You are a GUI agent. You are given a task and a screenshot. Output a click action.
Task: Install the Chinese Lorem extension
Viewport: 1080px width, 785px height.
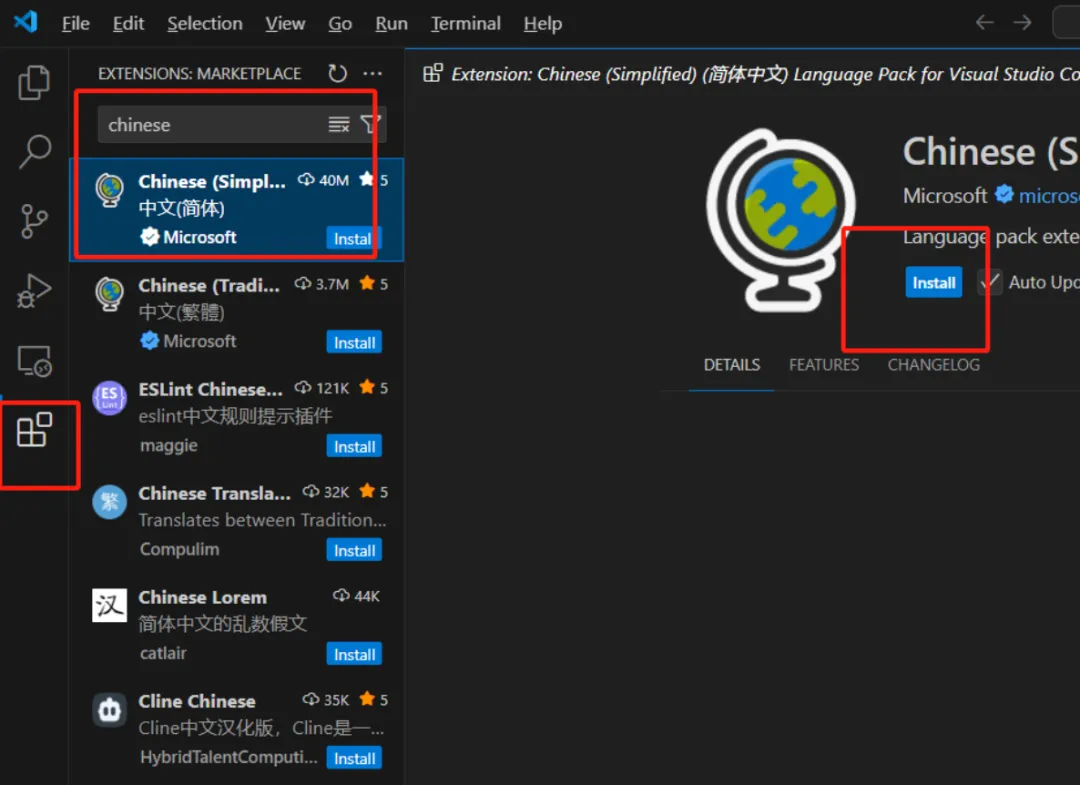354,654
